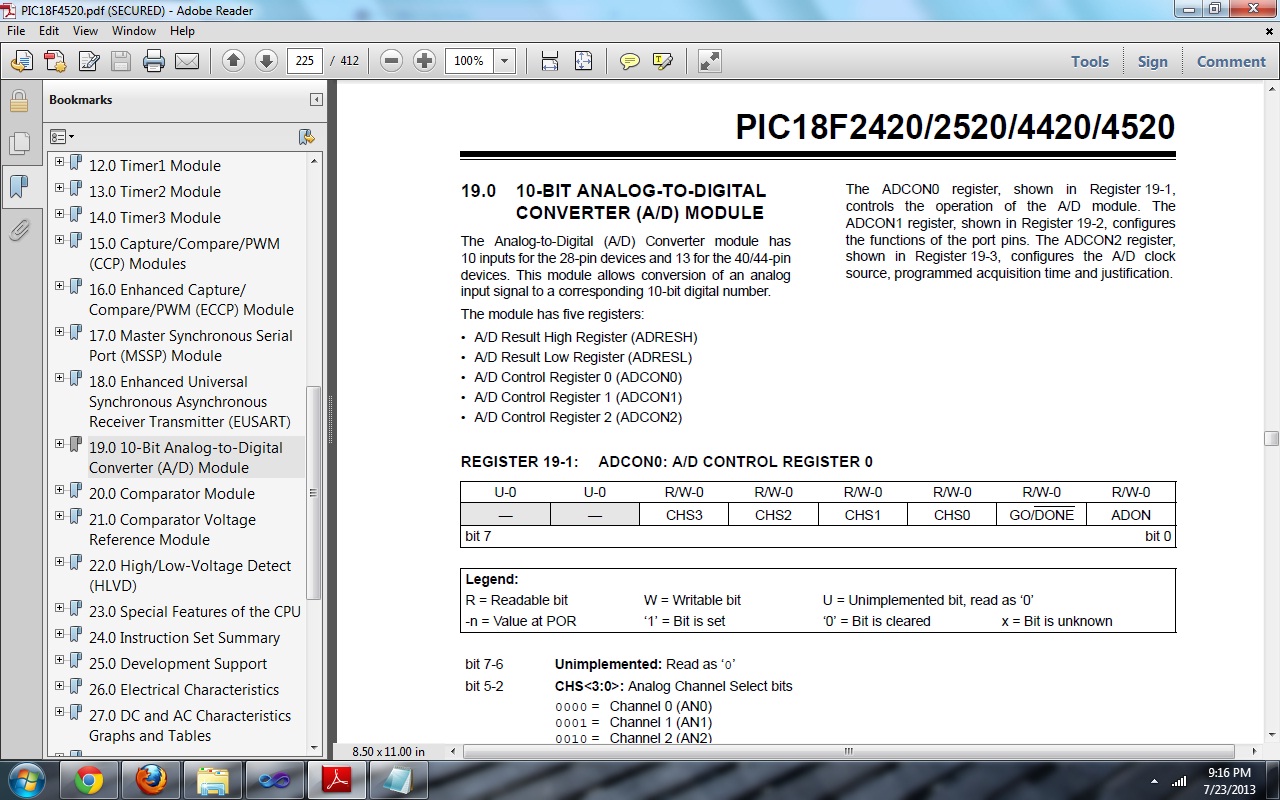
Task: Click the Convert file to PDF icon
Action: (x=55, y=61)
